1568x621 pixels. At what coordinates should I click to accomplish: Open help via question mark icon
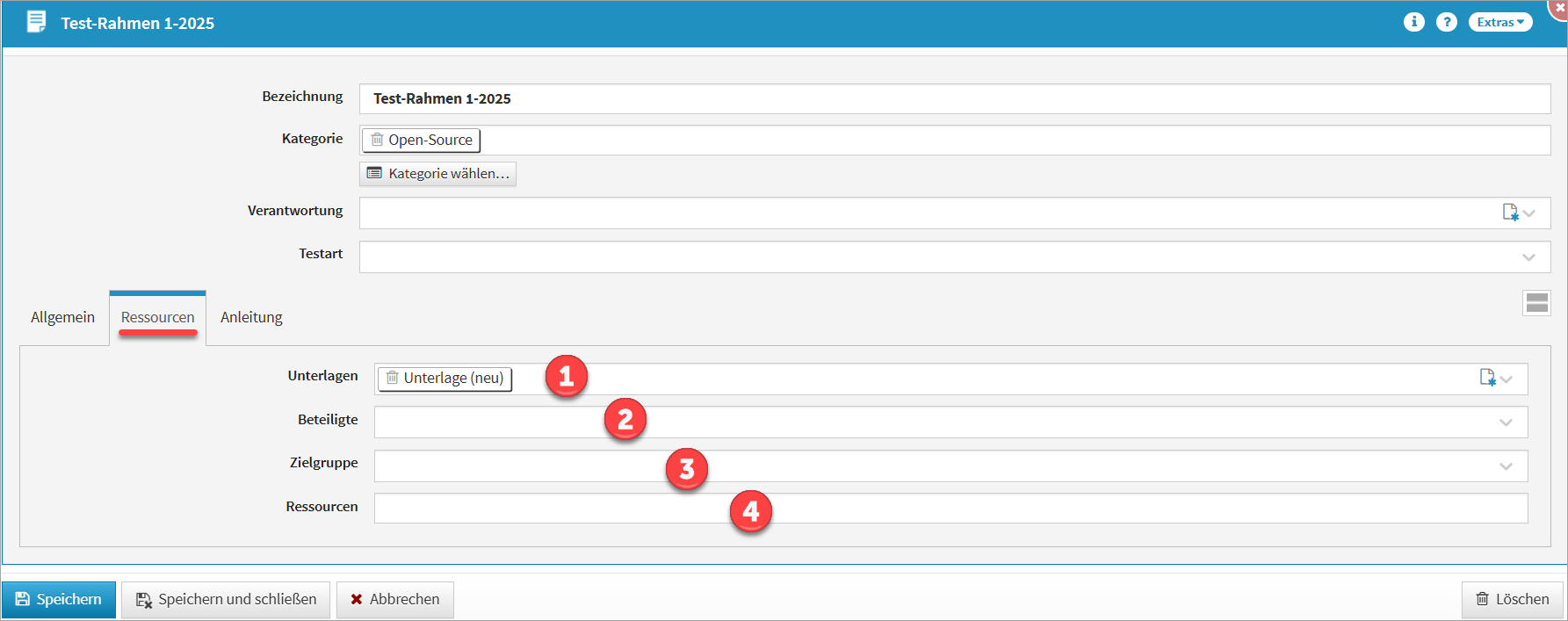point(1446,22)
